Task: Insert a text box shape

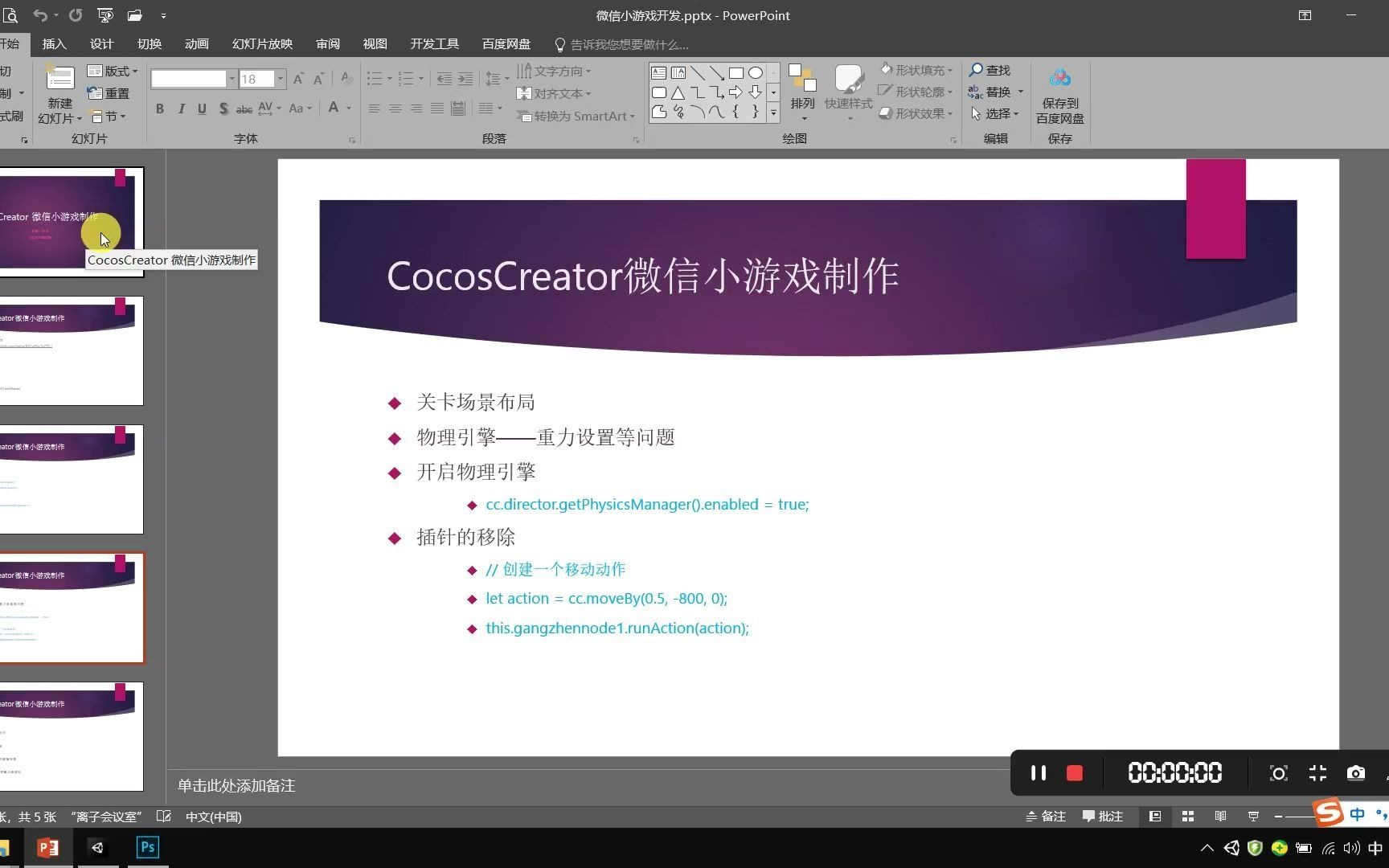Action: click(659, 72)
